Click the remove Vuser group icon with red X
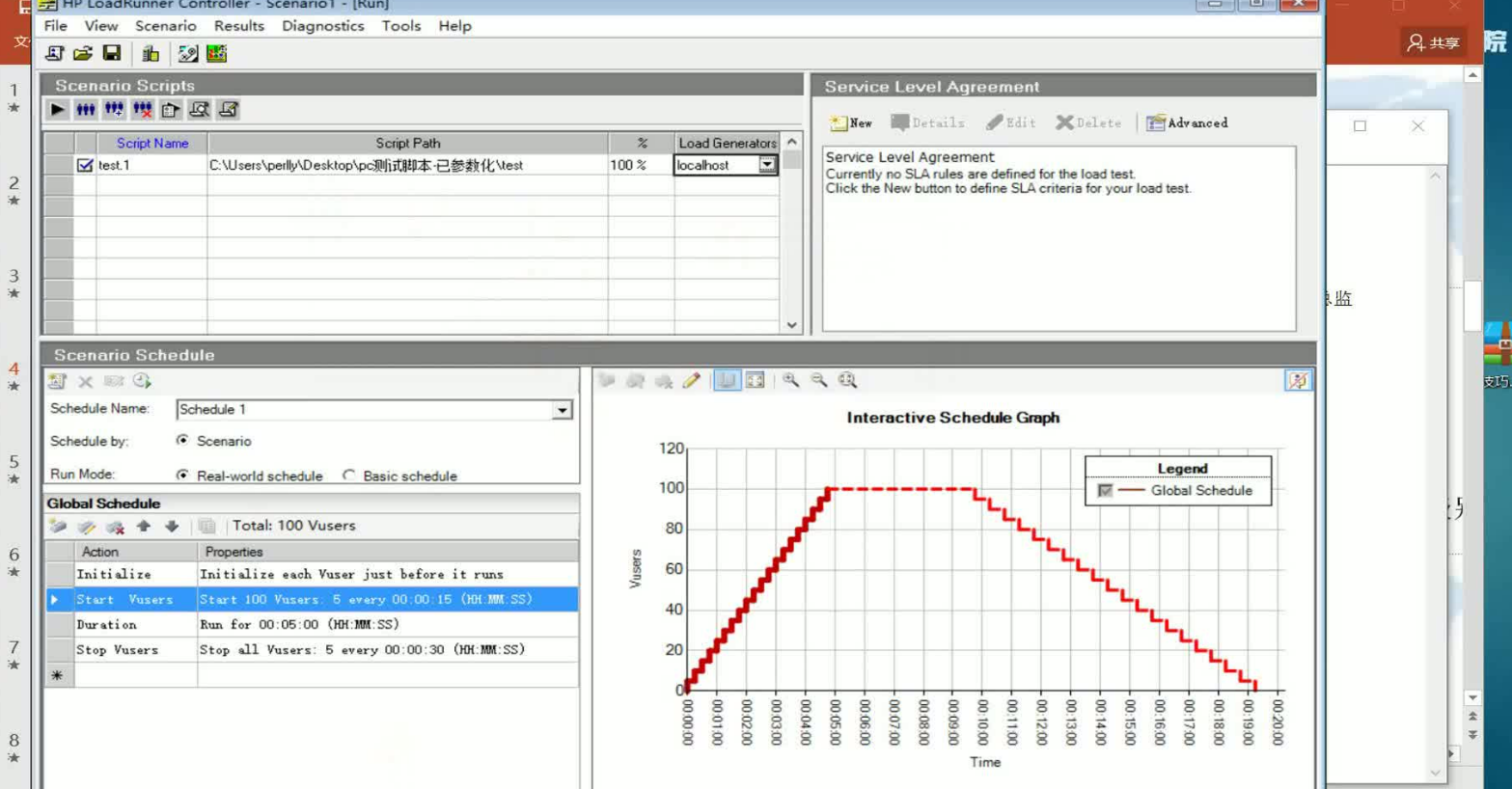The width and height of the screenshot is (1512, 789). [x=143, y=110]
